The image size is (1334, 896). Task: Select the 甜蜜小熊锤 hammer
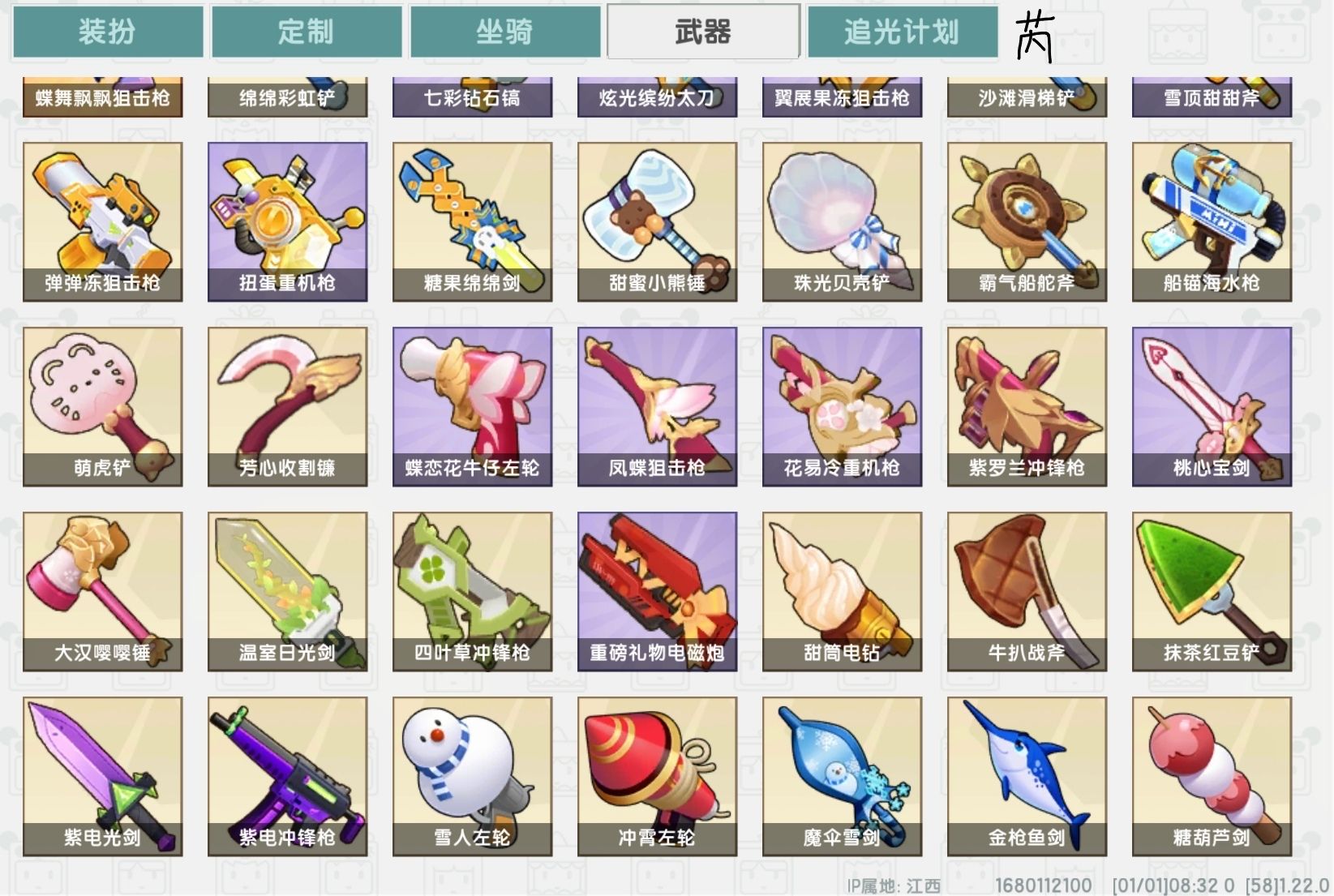click(x=658, y=222)
